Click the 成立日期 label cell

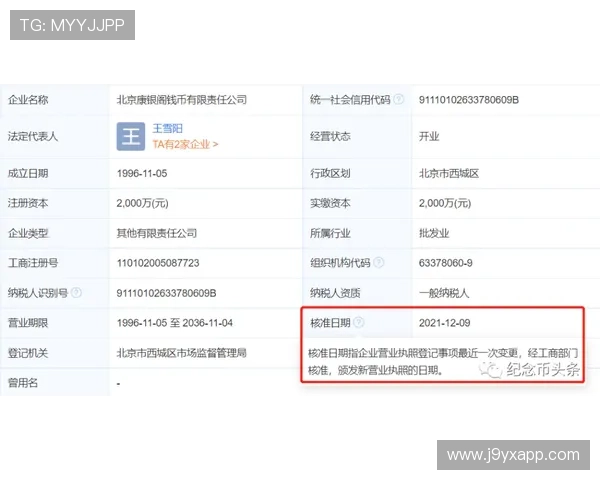coord(55,173)
